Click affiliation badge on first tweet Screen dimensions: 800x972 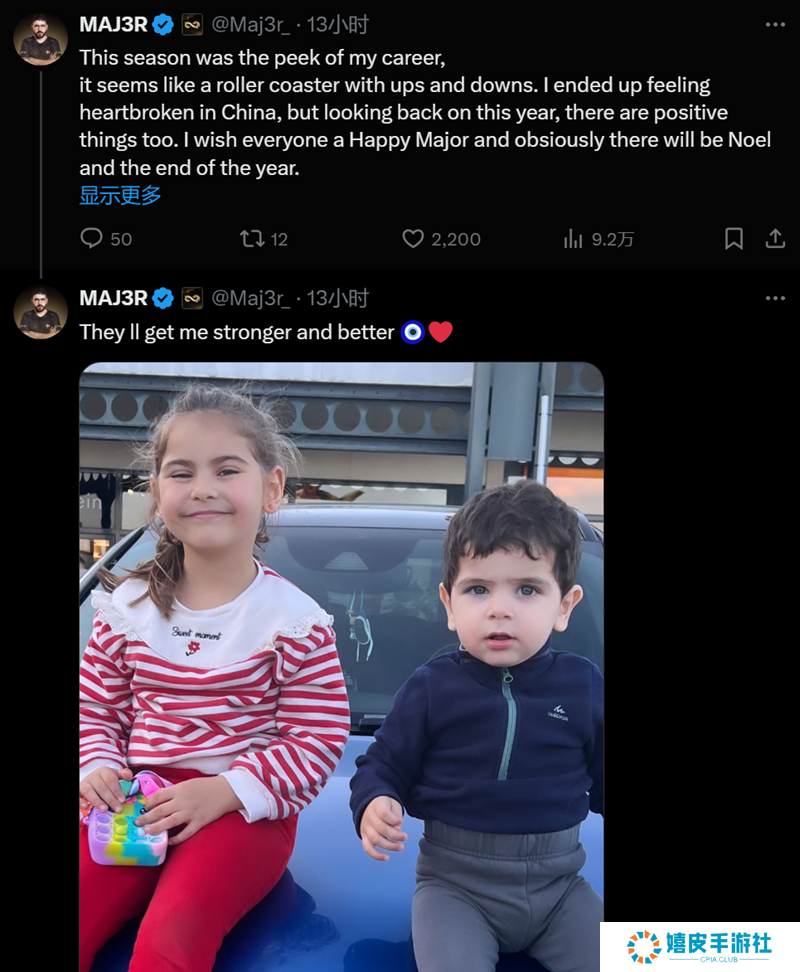click(x=192, y=24)
